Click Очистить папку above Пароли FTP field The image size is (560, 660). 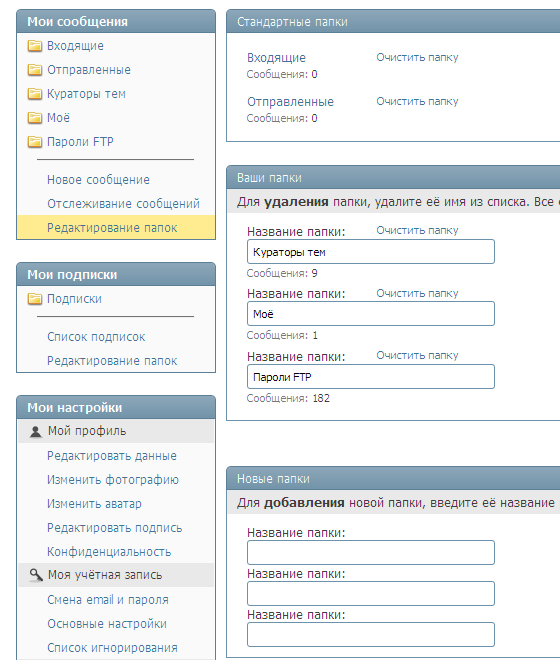click(x=417, y=355)
